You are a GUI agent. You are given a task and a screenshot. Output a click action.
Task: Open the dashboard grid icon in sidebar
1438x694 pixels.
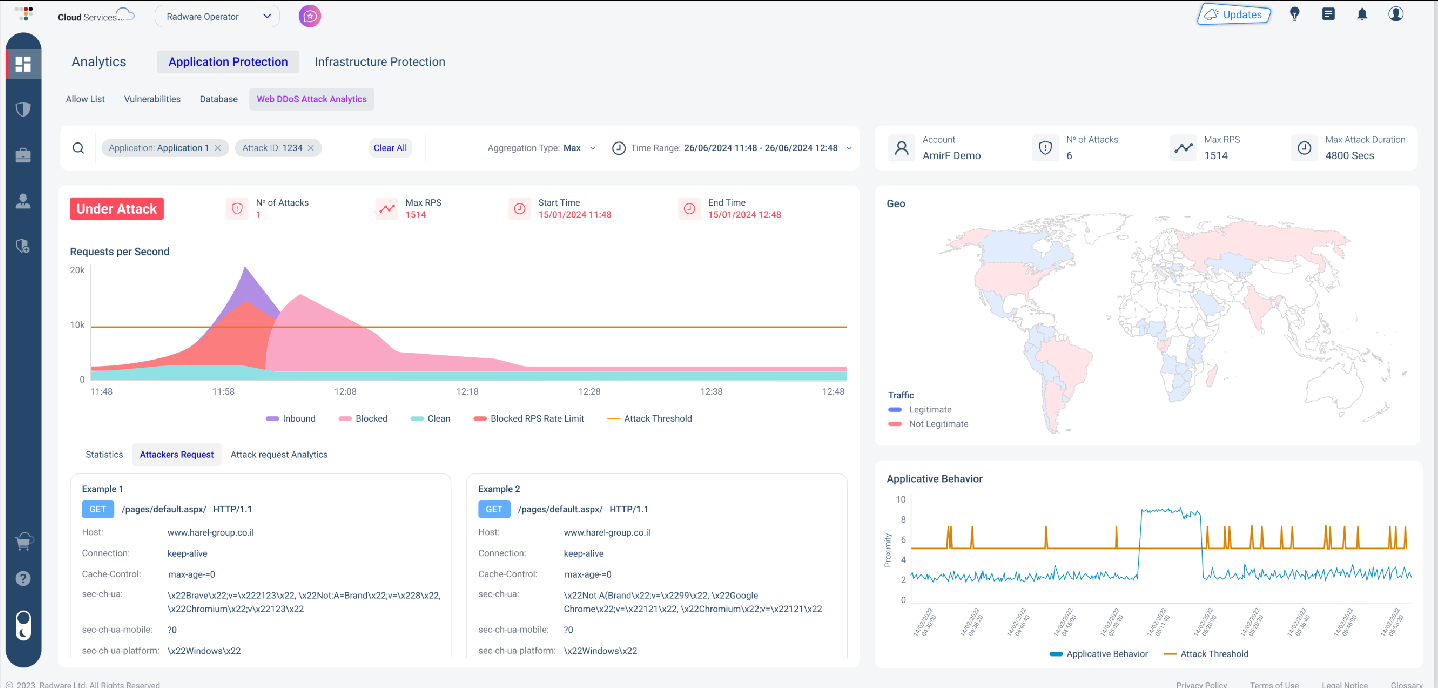(x=22, y=63)
